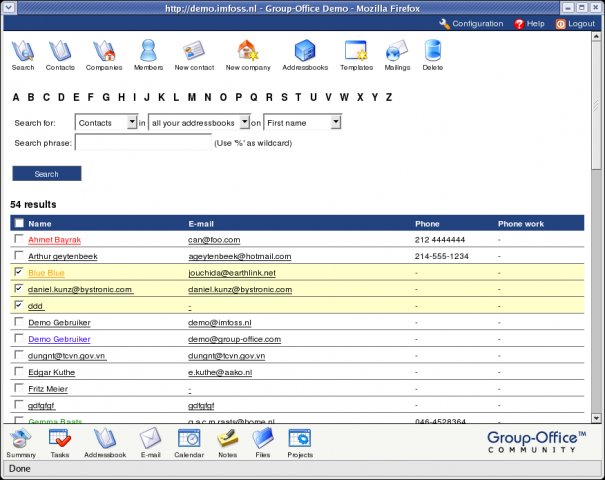Expand the First name field dropdown
Viewport: 605px width, 480px height.
click(302, 122)
